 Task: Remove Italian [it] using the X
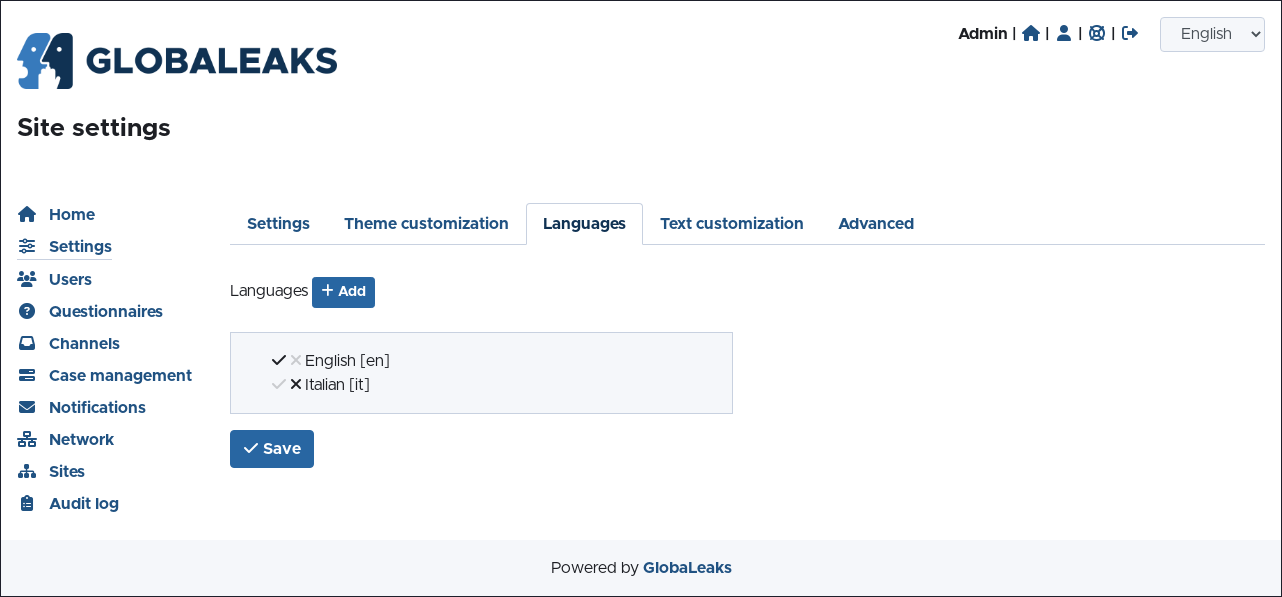(296, 384)
